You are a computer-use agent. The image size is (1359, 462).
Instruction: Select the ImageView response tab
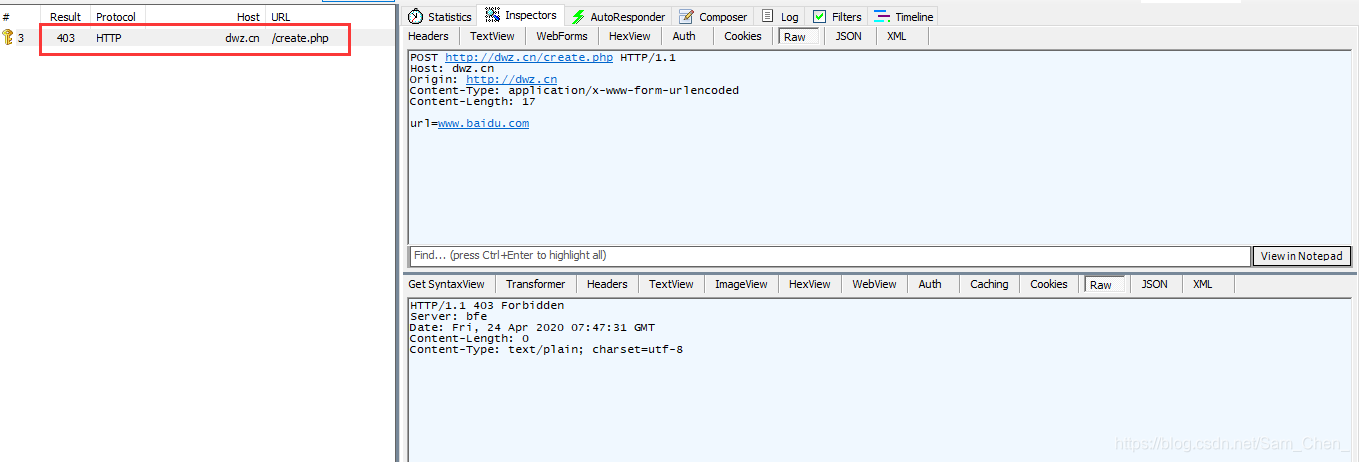741,284
